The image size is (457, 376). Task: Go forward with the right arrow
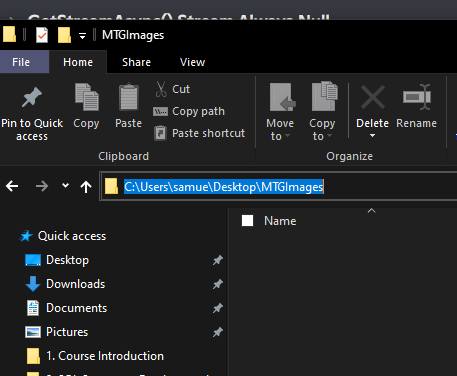point(42,186)
